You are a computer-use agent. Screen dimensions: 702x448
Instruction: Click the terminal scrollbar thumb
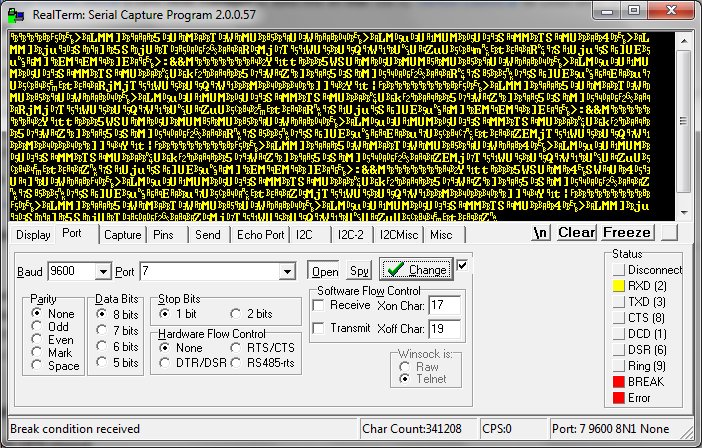click(684, 121)
